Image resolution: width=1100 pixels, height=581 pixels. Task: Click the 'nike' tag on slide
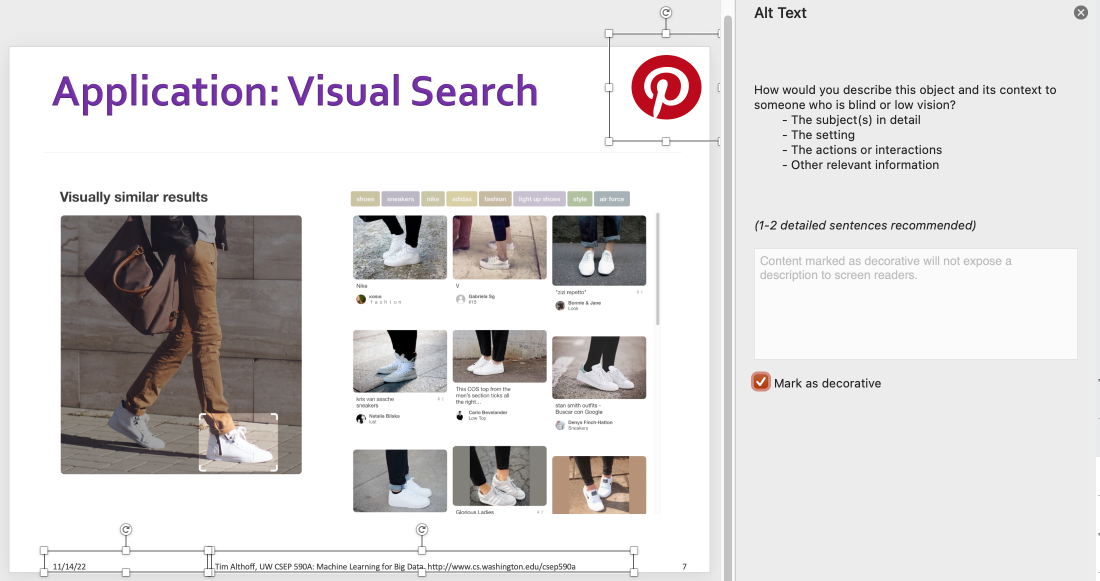pos(433,199)
